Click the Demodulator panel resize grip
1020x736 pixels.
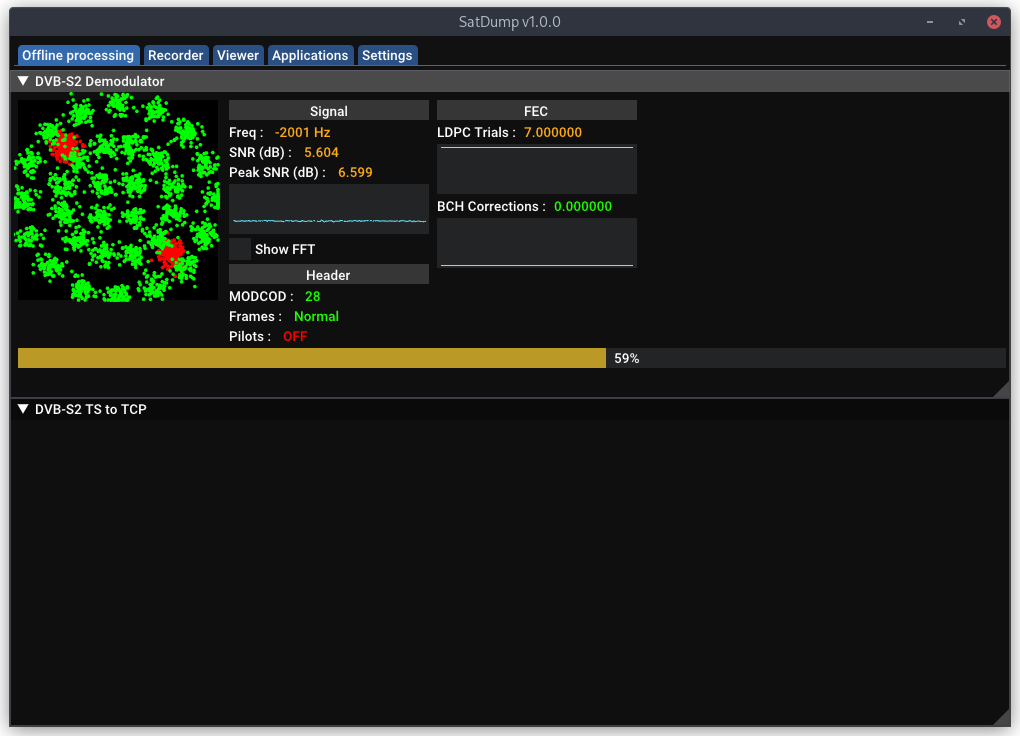click(1001, 389)
